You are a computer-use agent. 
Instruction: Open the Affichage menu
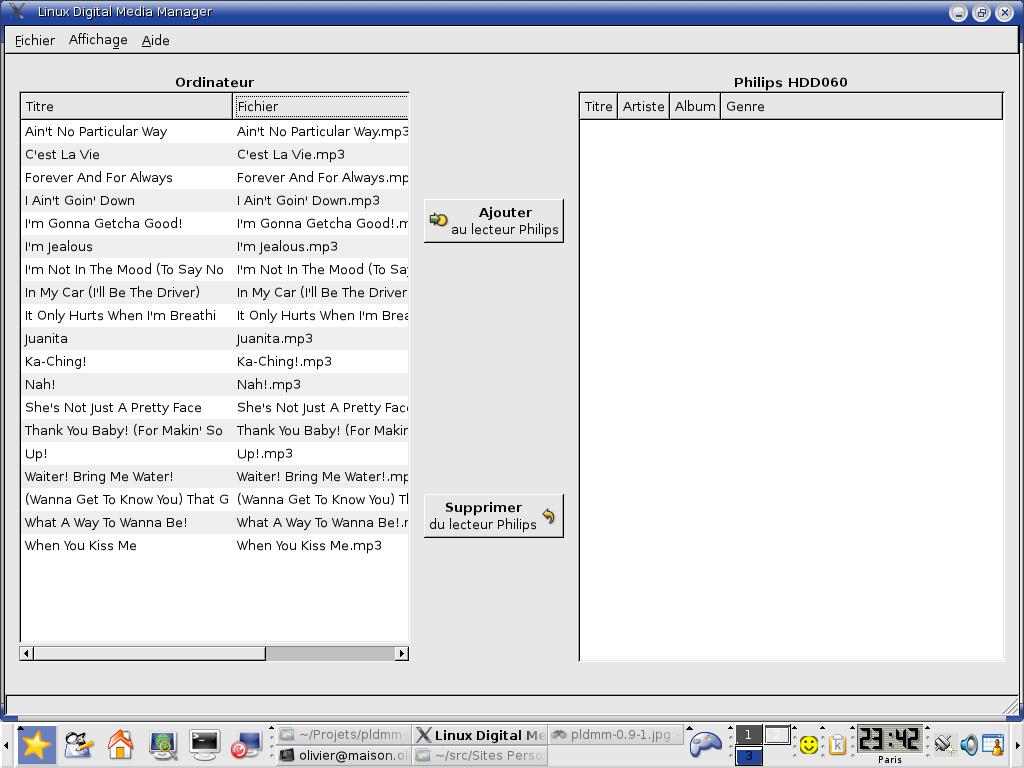coord(98,40)
